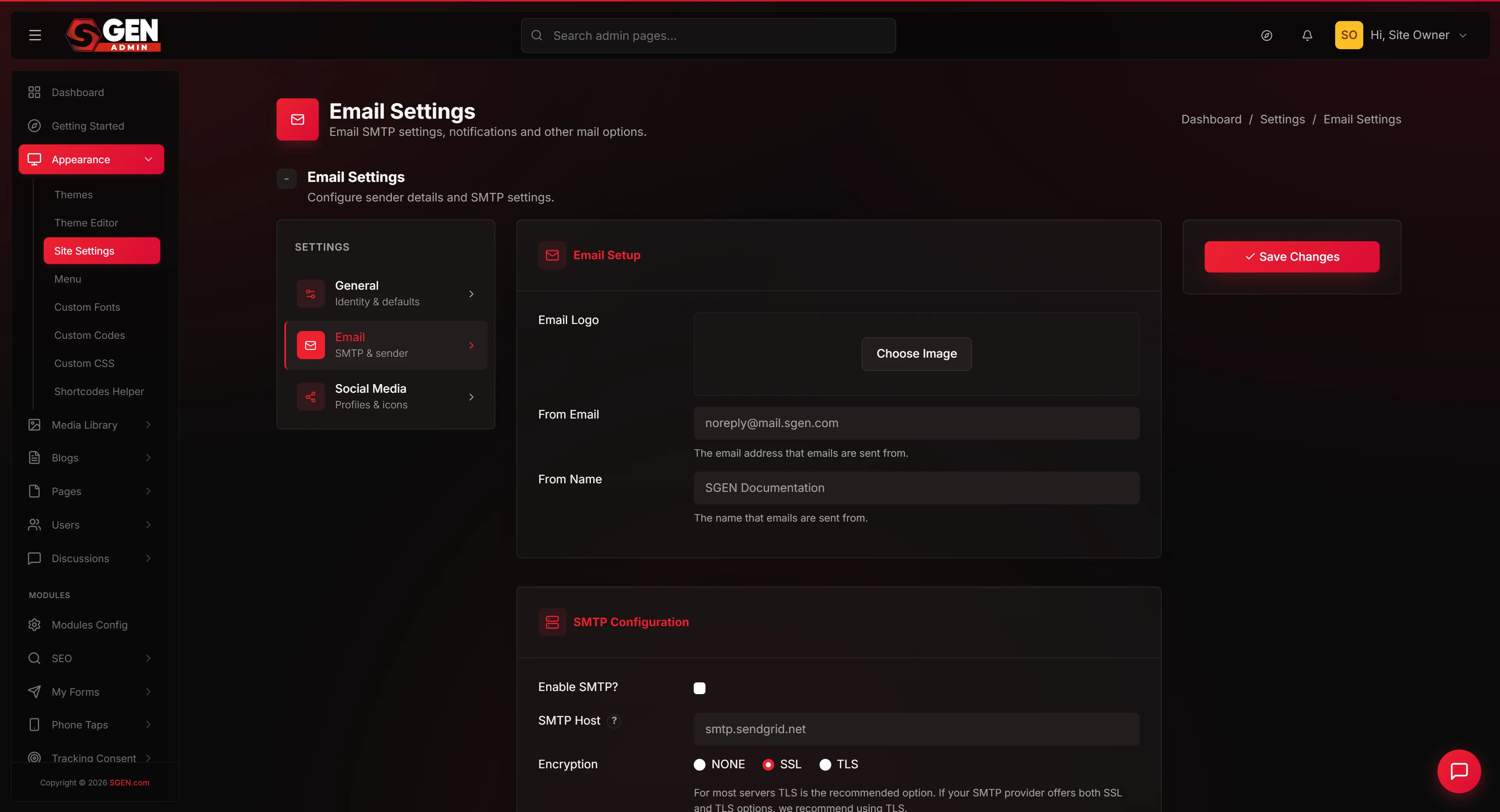Select the SO user avatar
The width and height of the screenshot is (1500, 812).
click(x=1348, y=35)
